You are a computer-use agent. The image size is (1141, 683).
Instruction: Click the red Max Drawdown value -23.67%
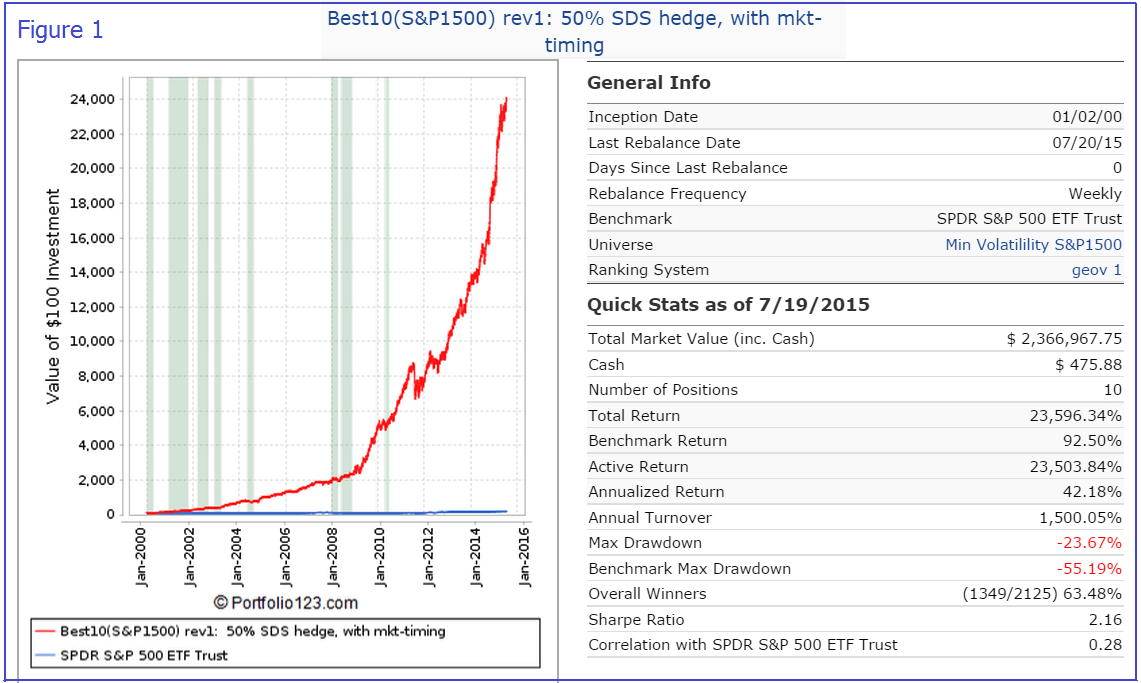pyautogui.click(x=1089, y=543)
